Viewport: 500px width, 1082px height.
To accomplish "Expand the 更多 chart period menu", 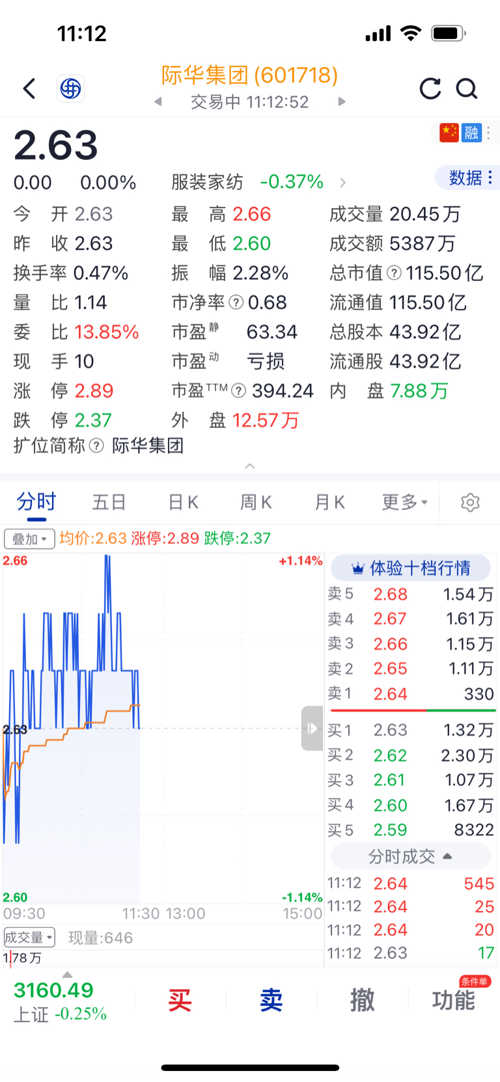I will tap(405, 502).
